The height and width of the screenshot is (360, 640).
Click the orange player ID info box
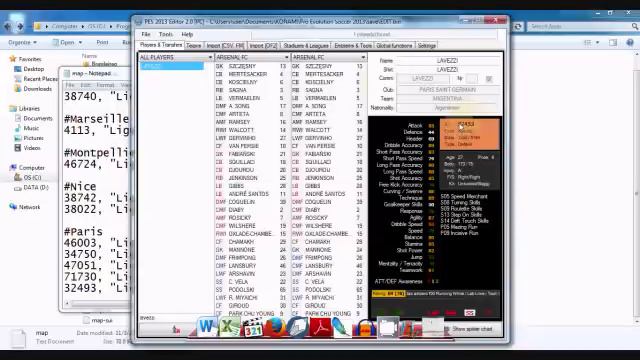(x=469, y=134)
